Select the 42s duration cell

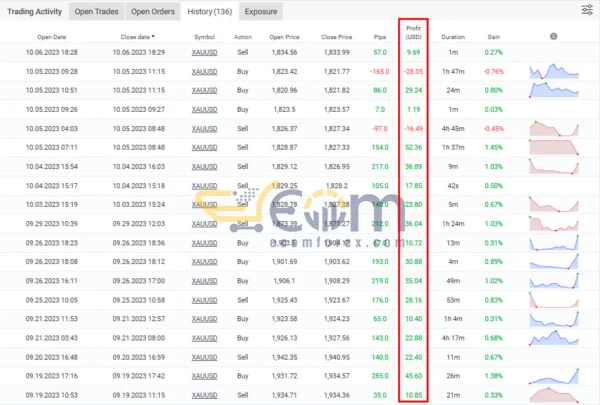453,186
